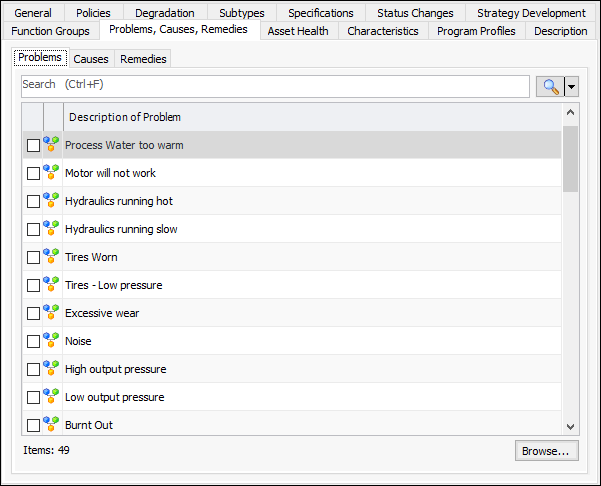Focus the Search input field
Screen dimensions: 601x486
coord(275,86)
